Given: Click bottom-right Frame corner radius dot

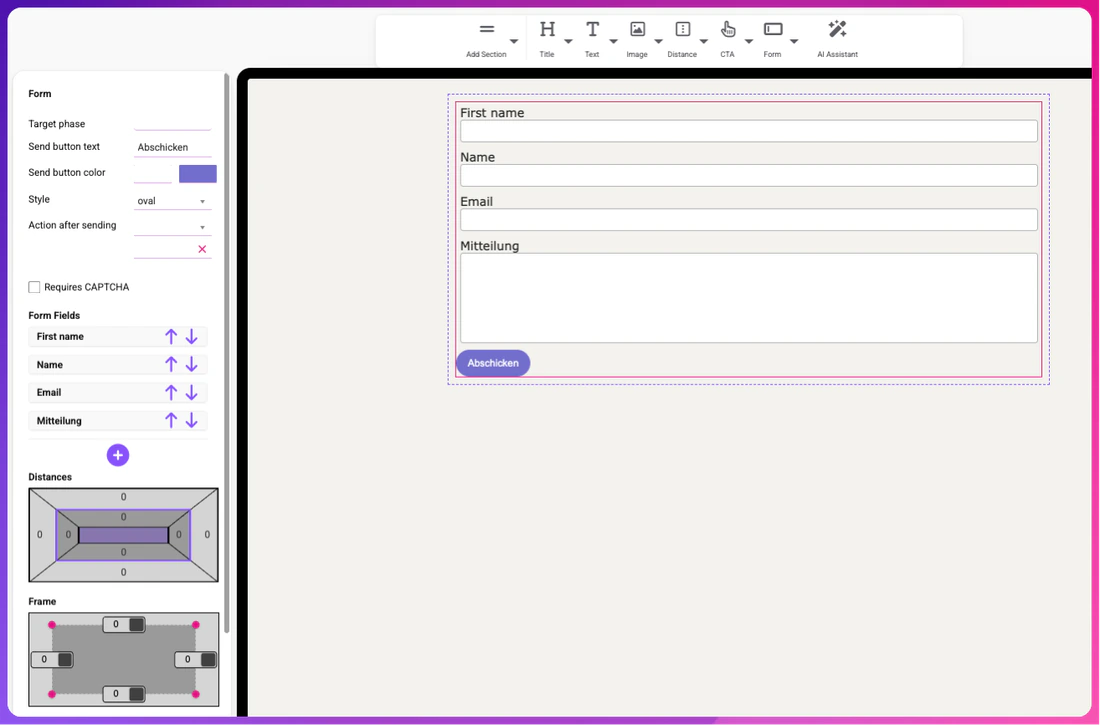Looking at the screenshot, I should click(x=196, y=694).
